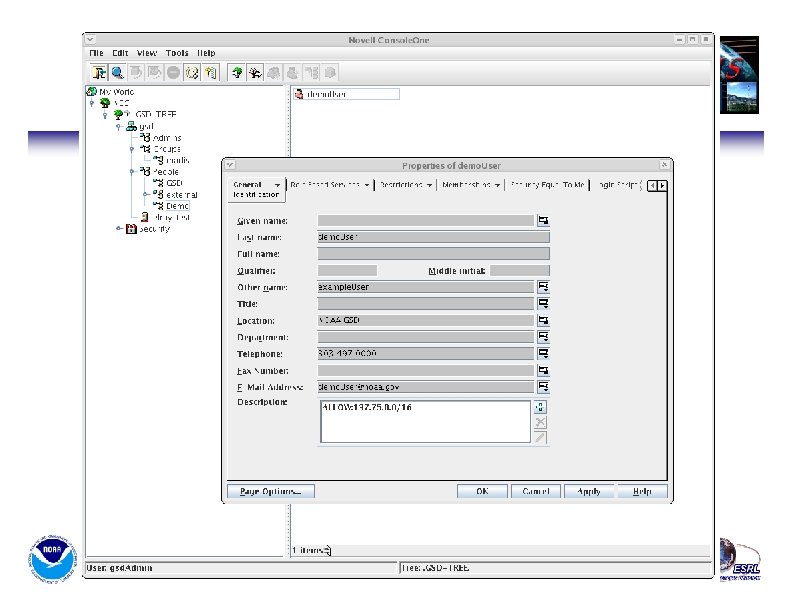Select the Admins container in tree

click(x=167, y=138)
